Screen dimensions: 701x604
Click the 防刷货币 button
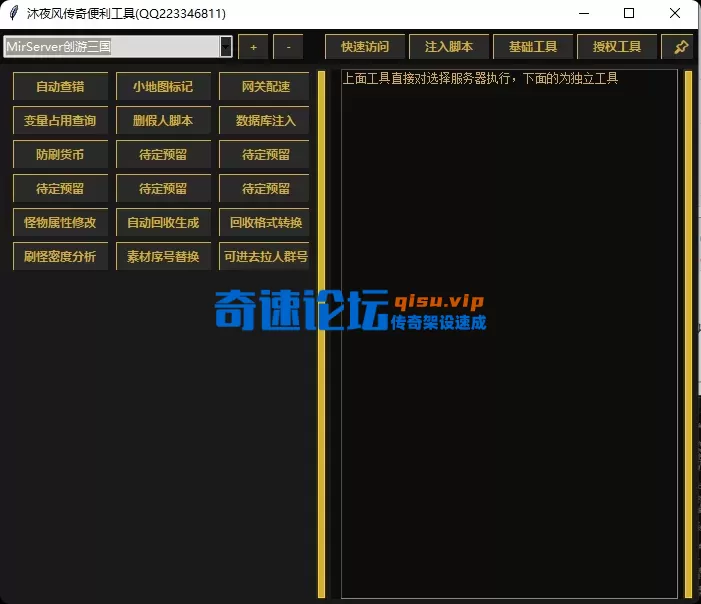click(x=60, y=154)
